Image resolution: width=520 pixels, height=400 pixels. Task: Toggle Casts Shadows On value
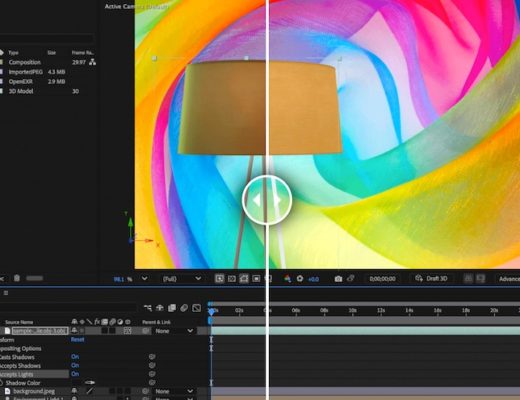tap(75, 357)
